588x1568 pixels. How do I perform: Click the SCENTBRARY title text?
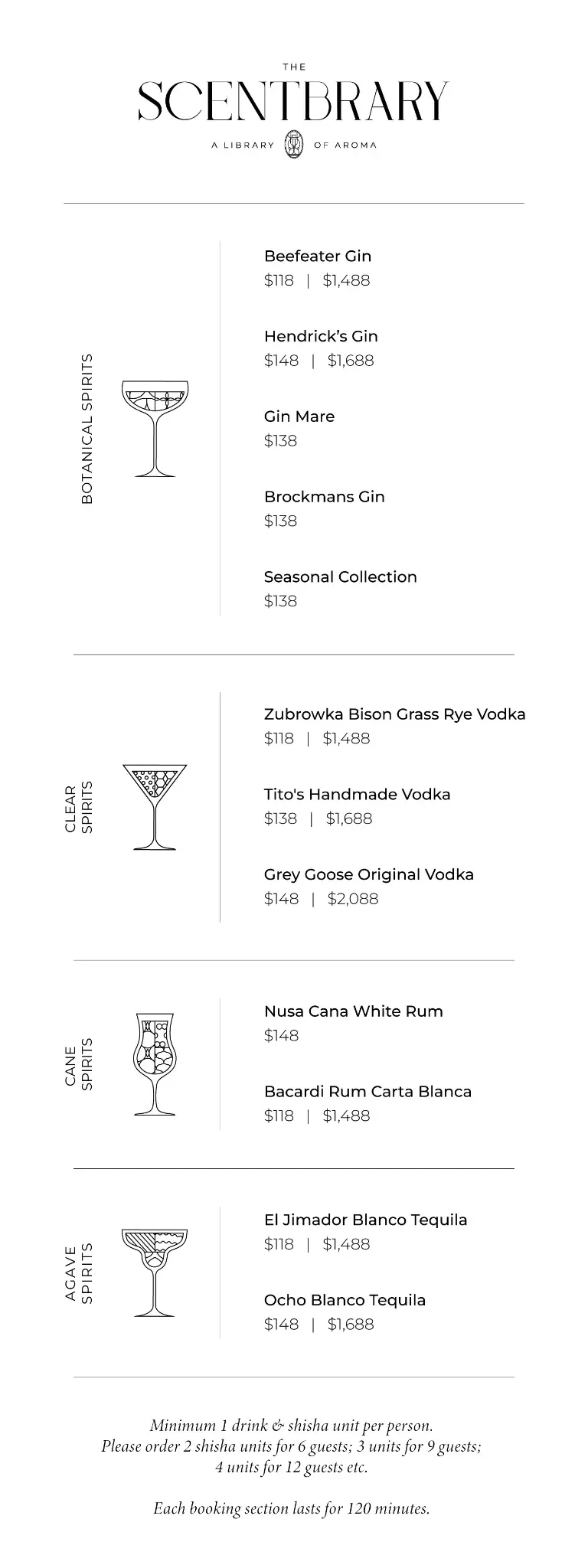(x=294, y=101)
